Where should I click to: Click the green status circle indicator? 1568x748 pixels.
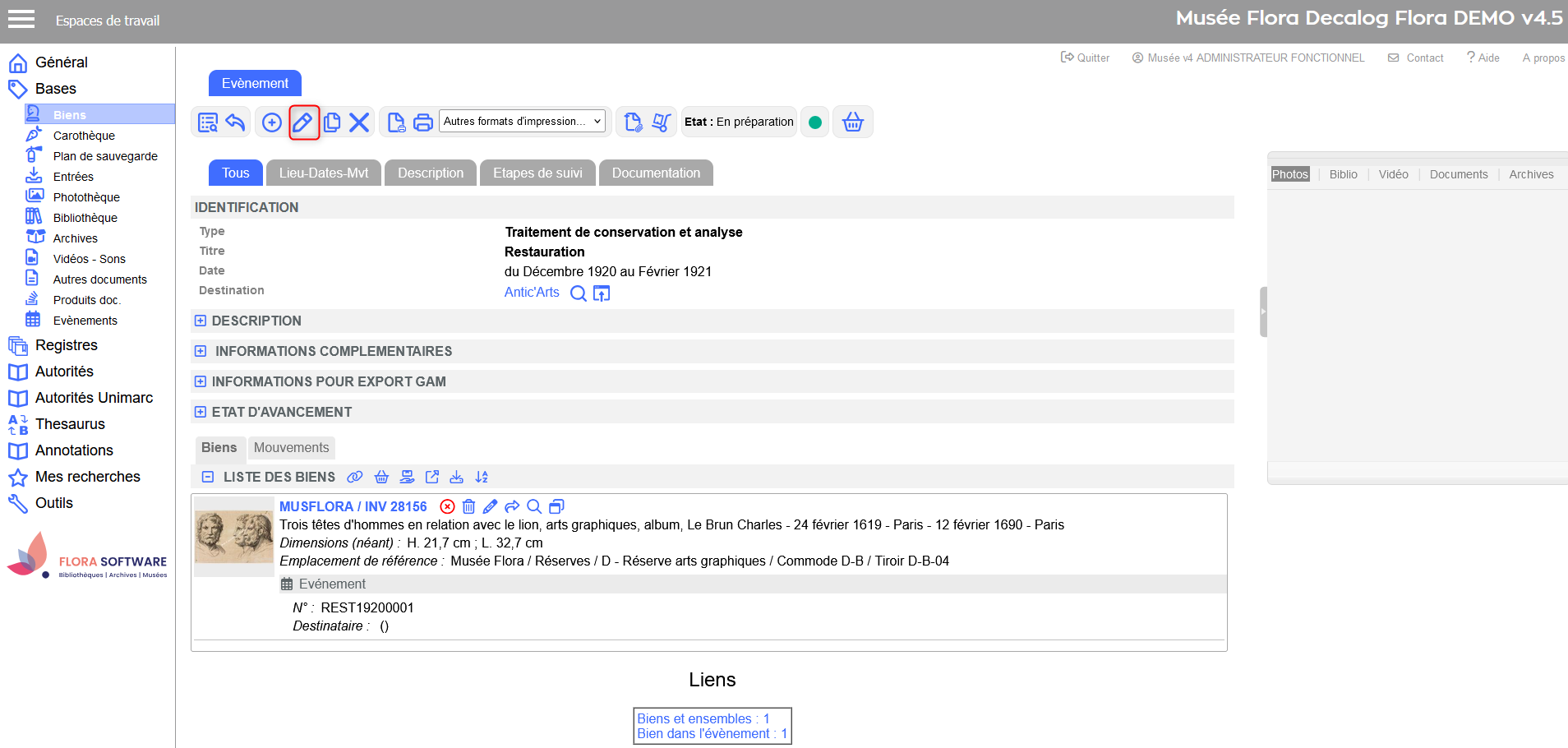815,122
